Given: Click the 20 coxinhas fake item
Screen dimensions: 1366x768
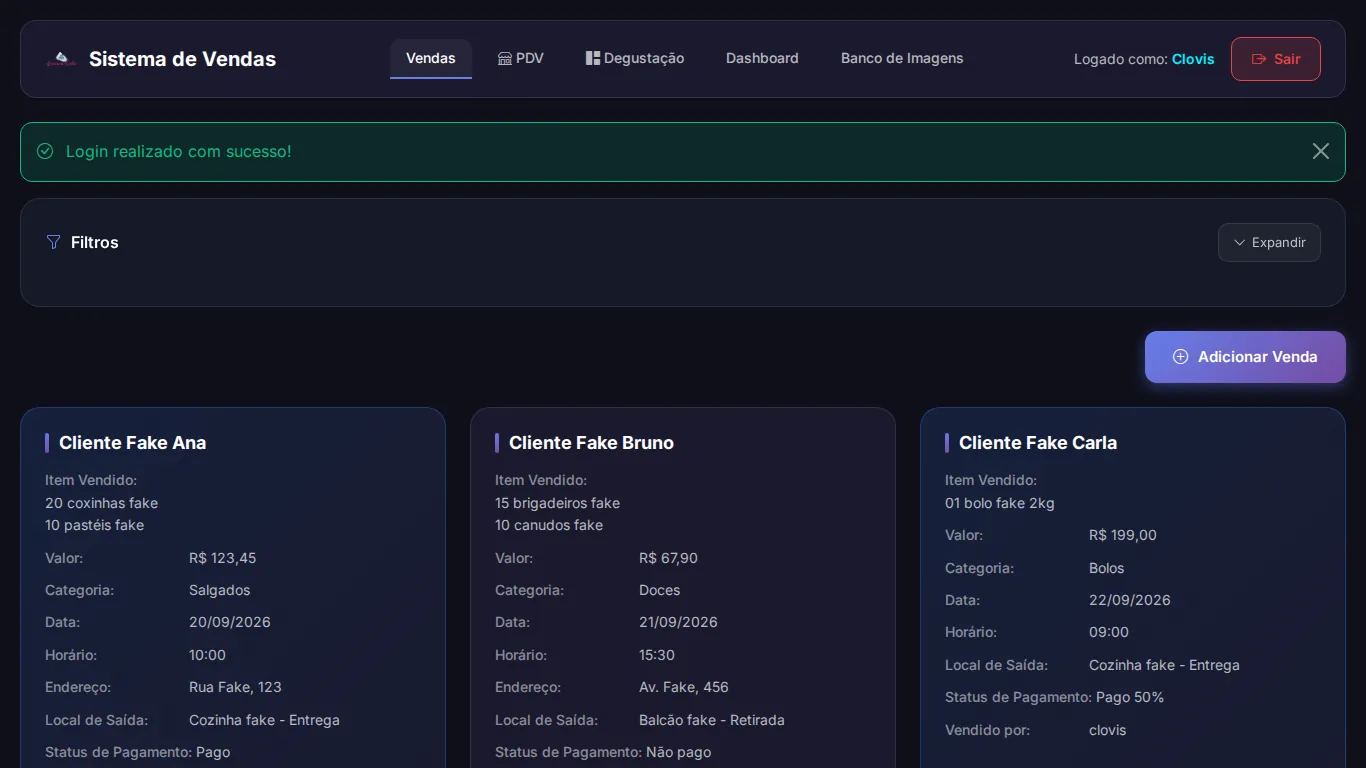Looking at the screenshot, I should (x=101, y=503).
